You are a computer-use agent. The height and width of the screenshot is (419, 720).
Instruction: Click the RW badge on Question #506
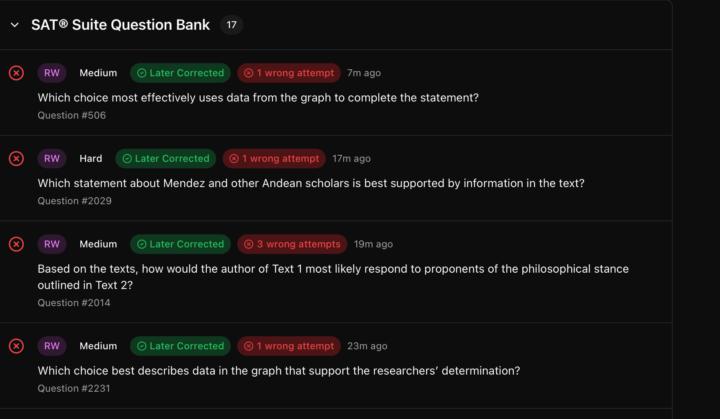52,73
